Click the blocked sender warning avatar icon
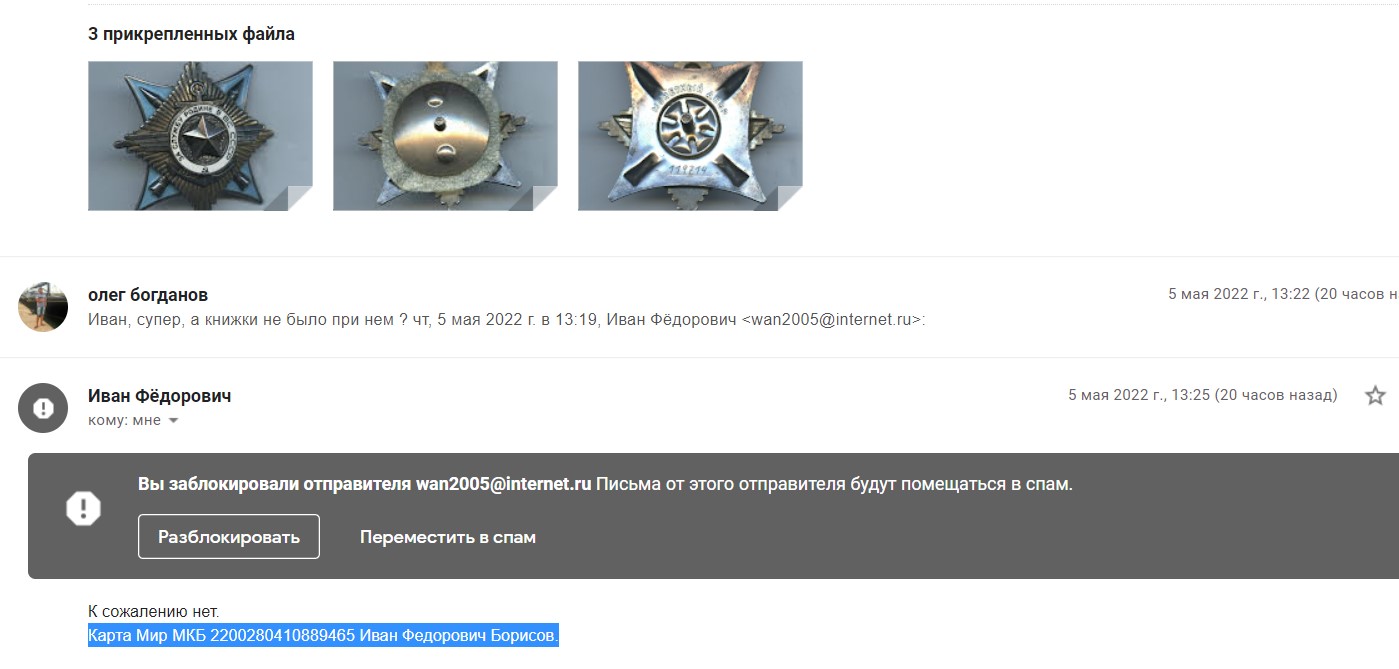Image resolution: width=1399 pixels, height=669 pixels. [43, 408]
